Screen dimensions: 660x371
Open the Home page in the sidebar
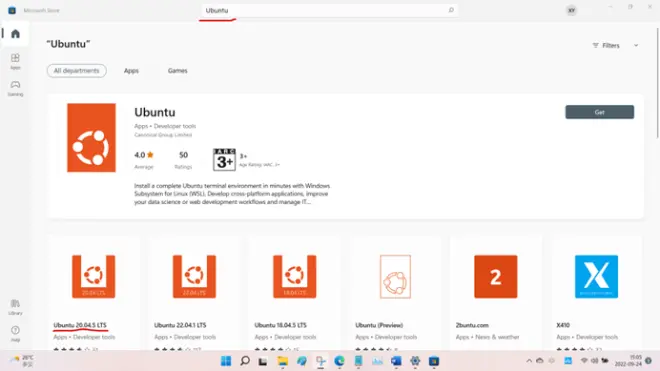point(15,34)
